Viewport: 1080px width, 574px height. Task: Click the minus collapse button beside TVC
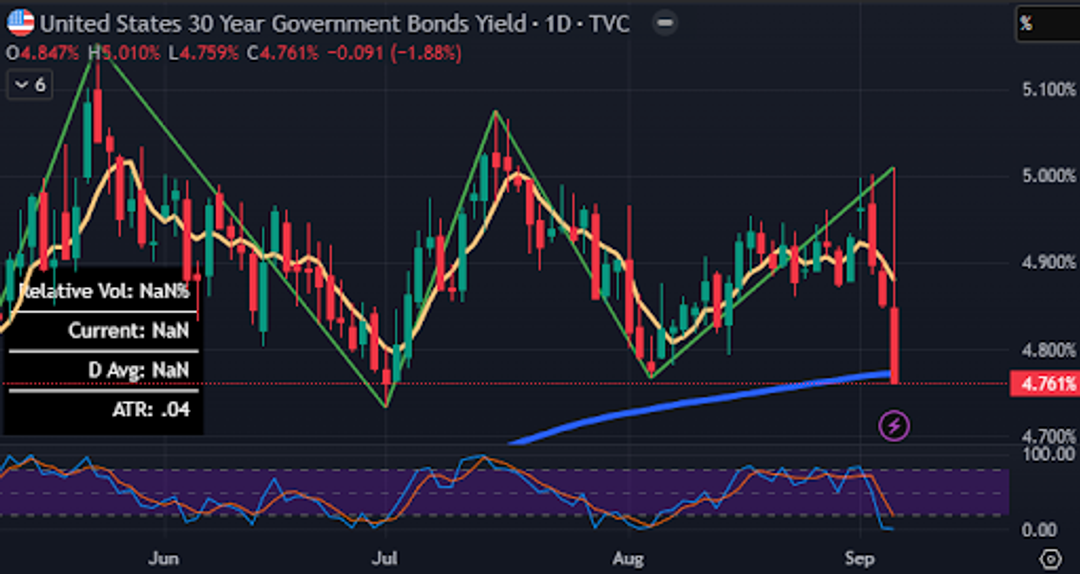665,23
